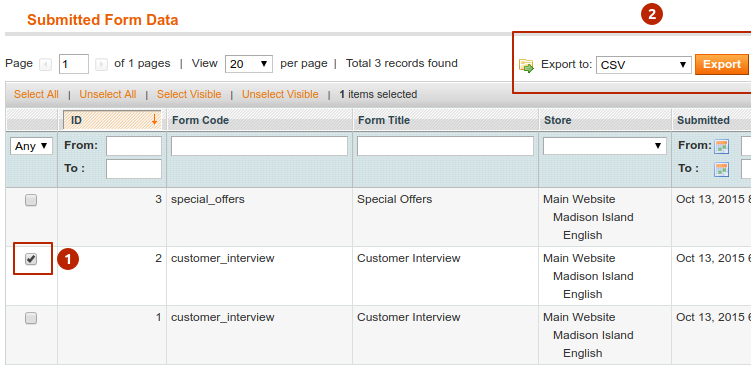Image resolution: width=754 pixels, height=372 pixels.
Task: Open the Any selection filter dropdown
Action: (x=32, y=146)
